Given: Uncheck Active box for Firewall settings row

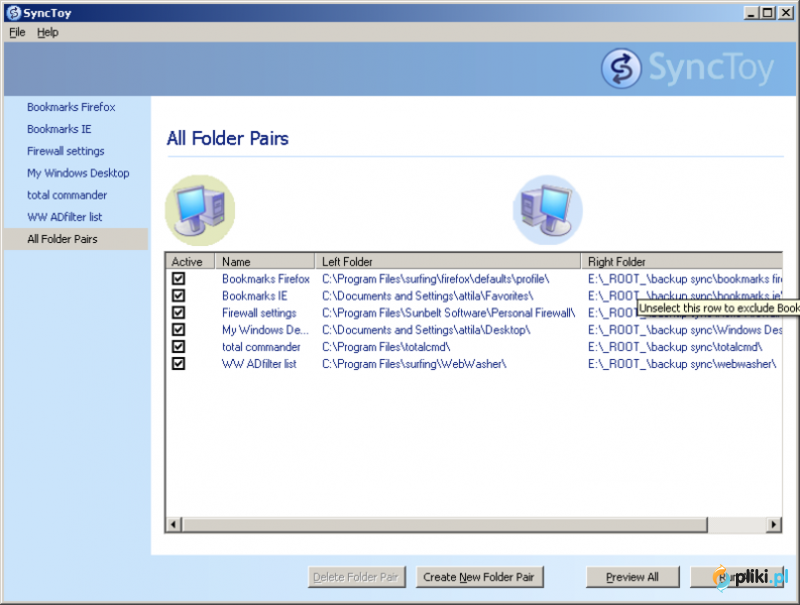Looking at the screenshot, I should [178, 313].
